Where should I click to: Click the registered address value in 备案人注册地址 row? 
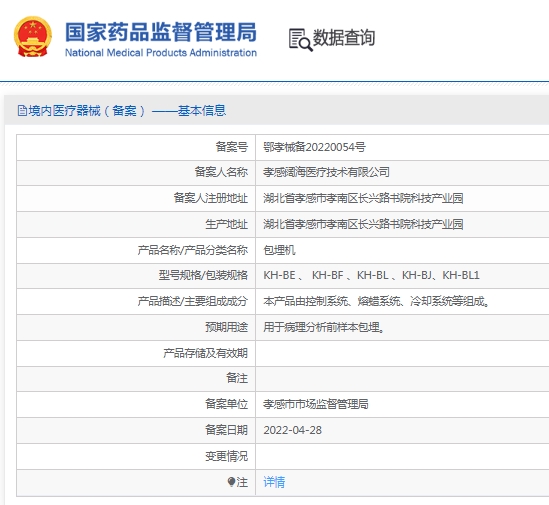coord(363,198)
